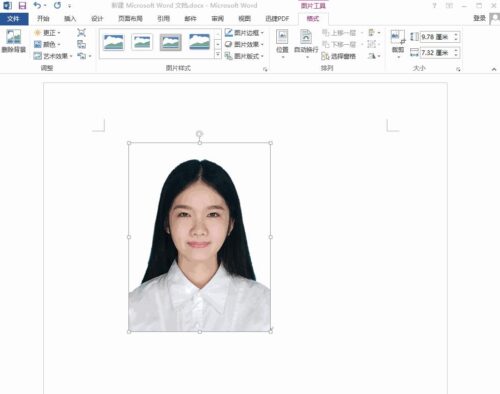Use the spinner on the width field
500x394 pixels.
pyautogui.click(x=456, y=53)
